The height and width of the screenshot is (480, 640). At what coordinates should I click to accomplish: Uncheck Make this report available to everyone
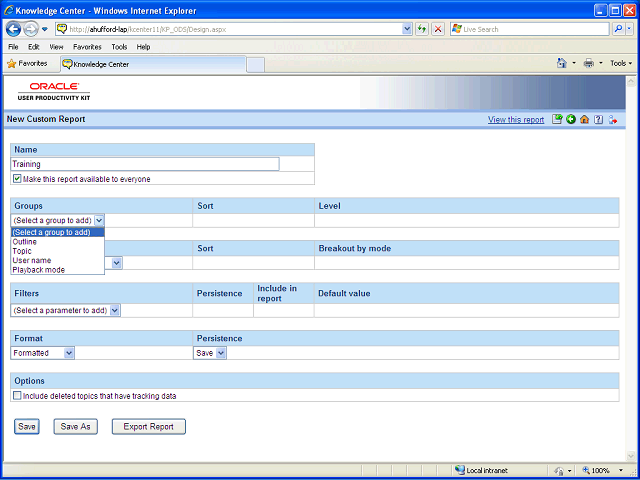(17, 179)
